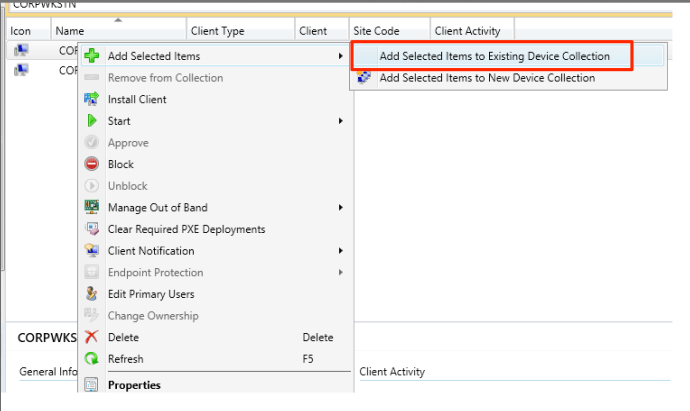
Task: Click the green plus Add Selected Items icon
Action: pyautogui.click(x=92, y=56)
